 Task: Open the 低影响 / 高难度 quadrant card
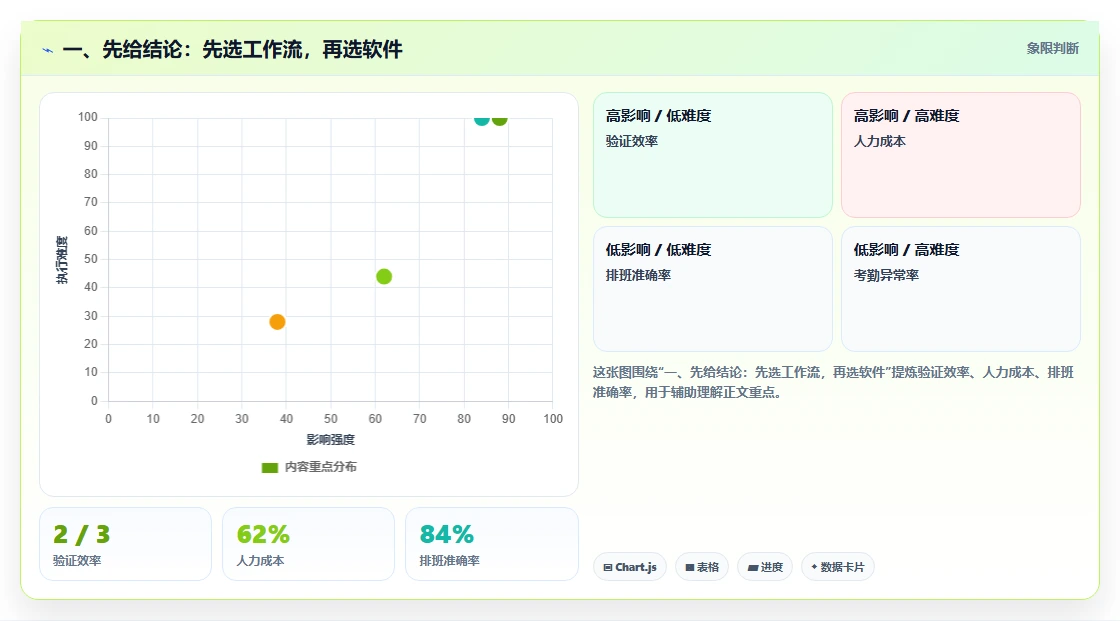click(961, 289)
